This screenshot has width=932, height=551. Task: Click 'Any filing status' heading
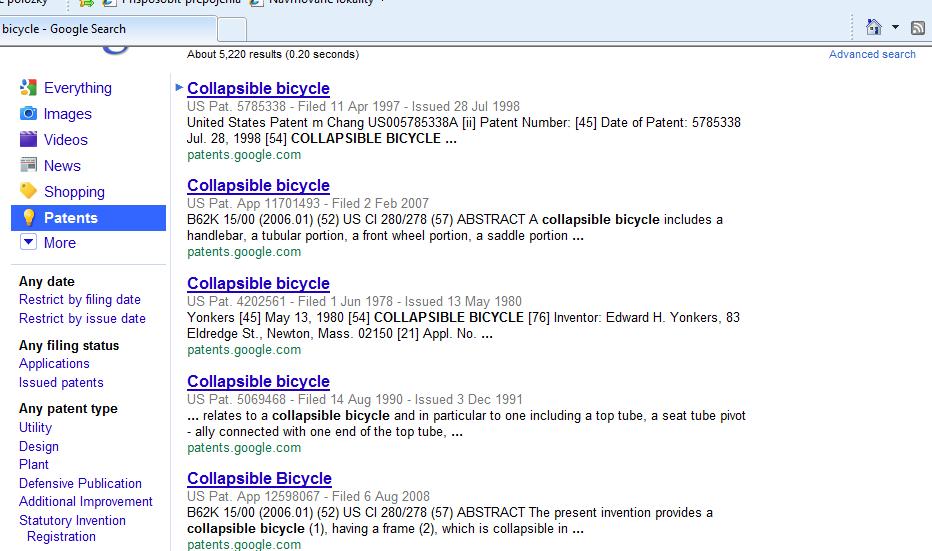pyautogui.click(x=69, y=345)
